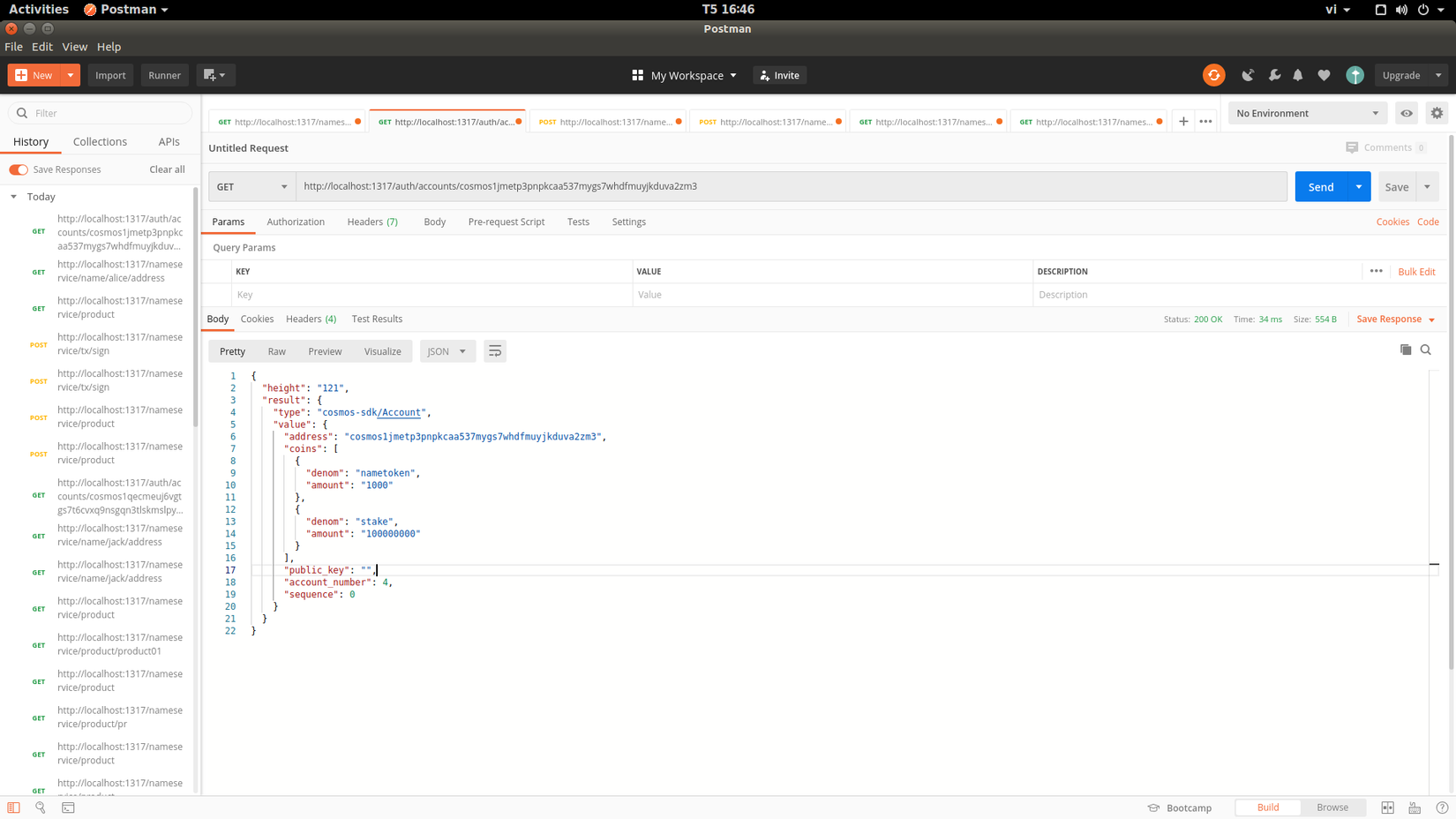Click the environment quick look eye icon

coord(1407,113)
